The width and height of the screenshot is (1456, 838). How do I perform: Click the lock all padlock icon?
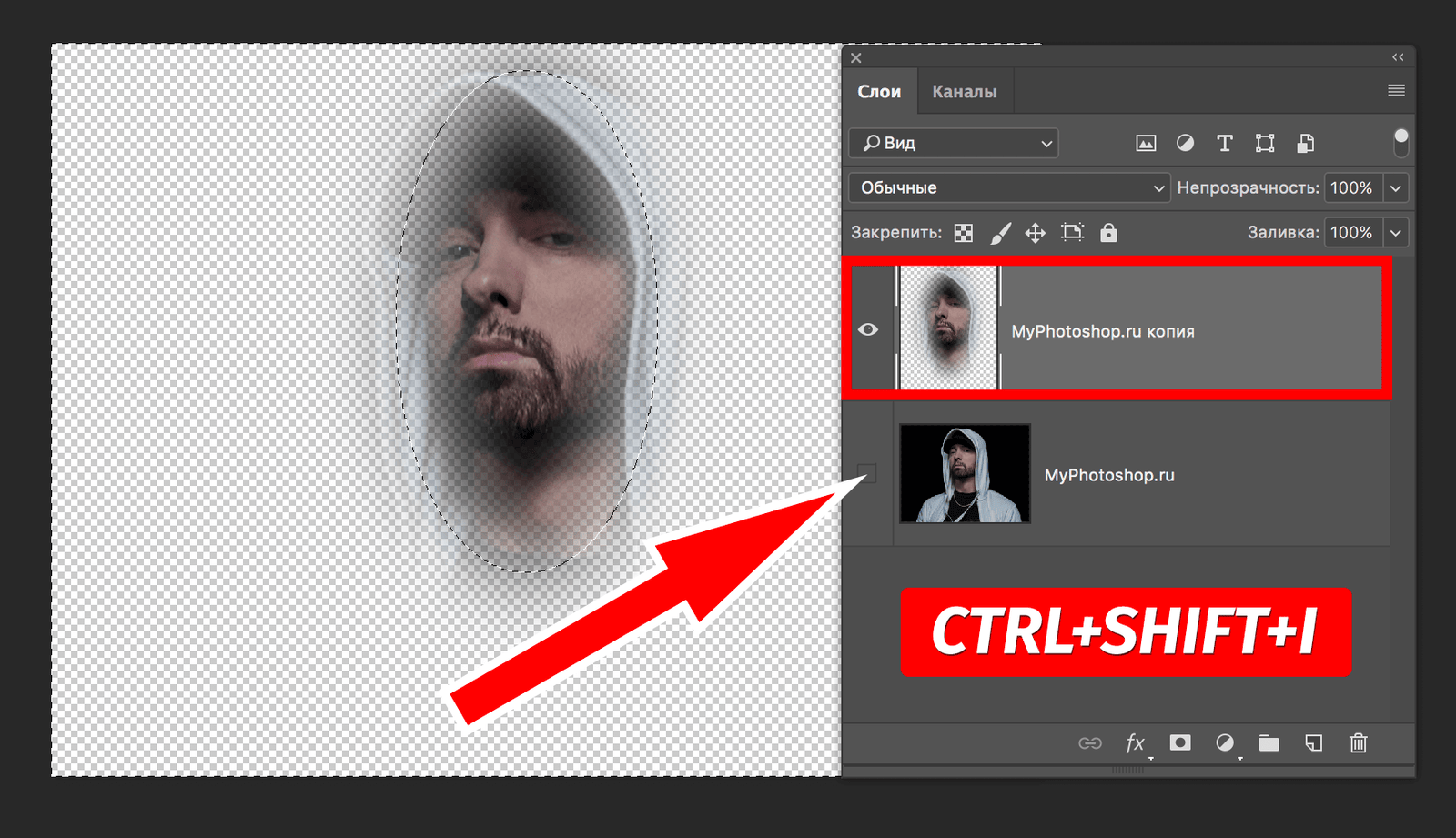(1108, 233)
